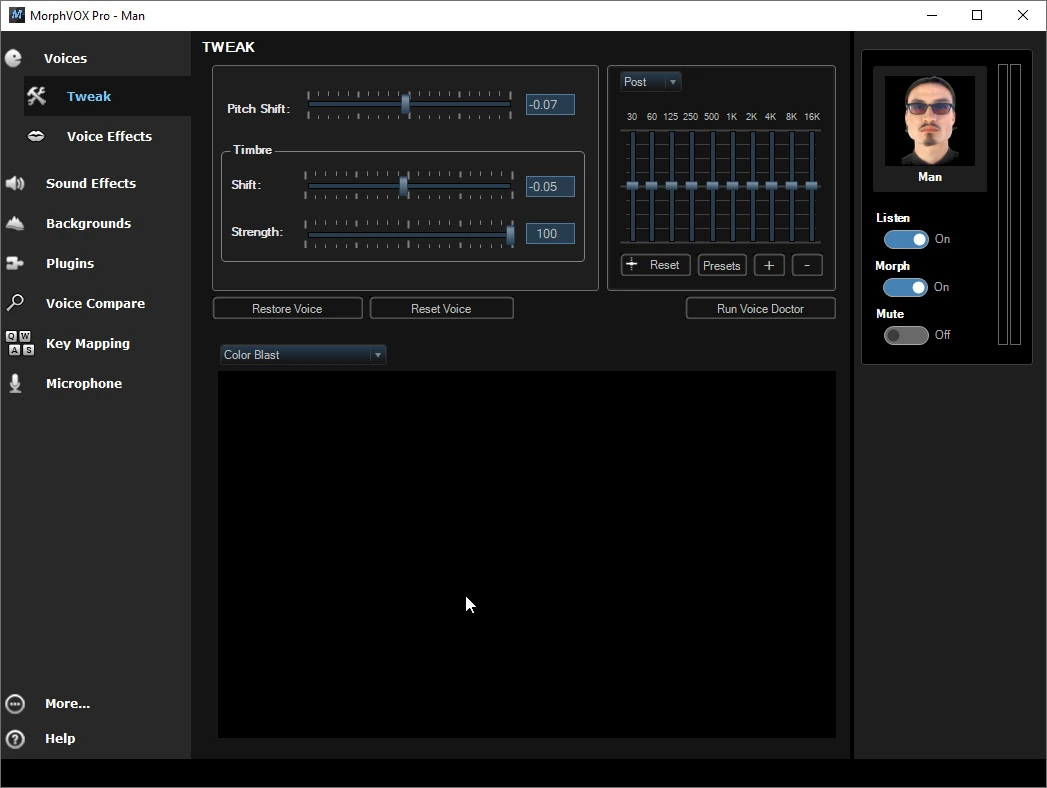1047x788 pixels.
Task: Click the Run Voice Doctor button
Action: click(761, 309)
